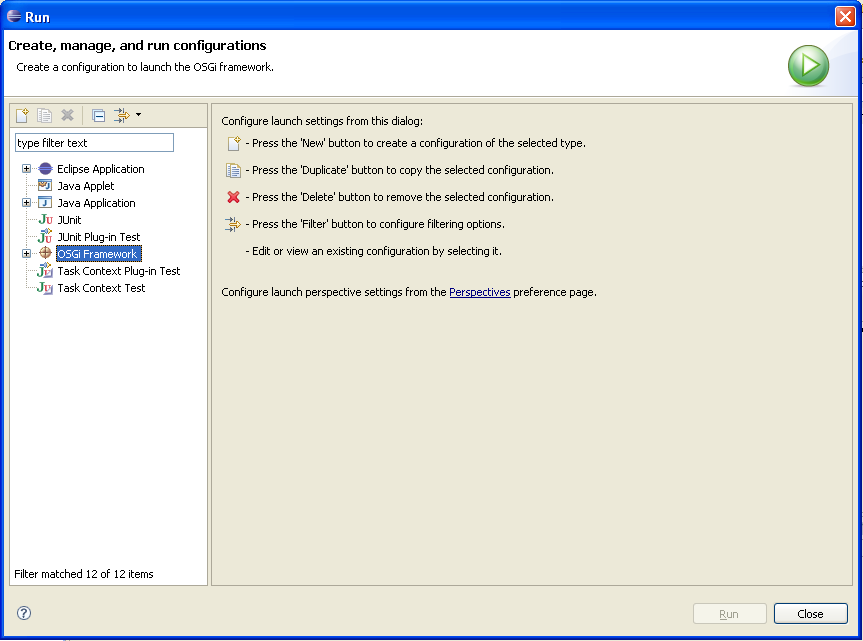Open the Perspectives preference page link

click(479, 292)
